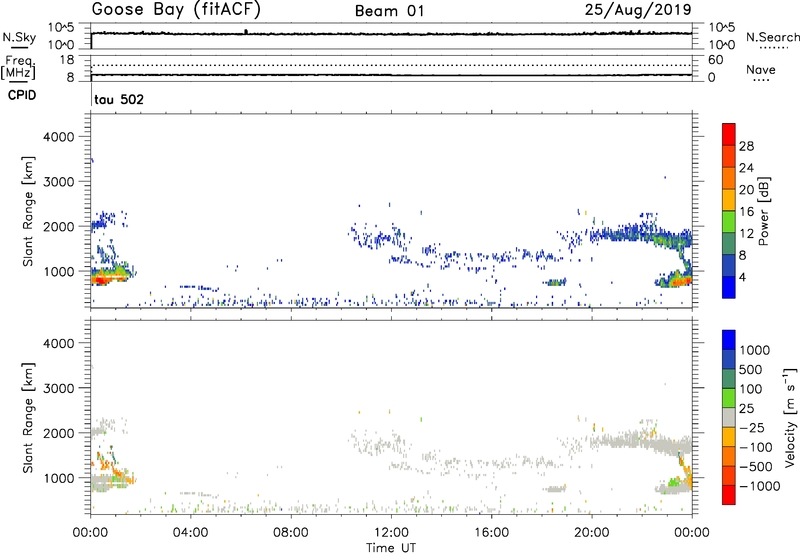Click the "N.Search" legend label
Viewport: 800px width, 554px height.
pyautogui.click(x=772, y=37)
